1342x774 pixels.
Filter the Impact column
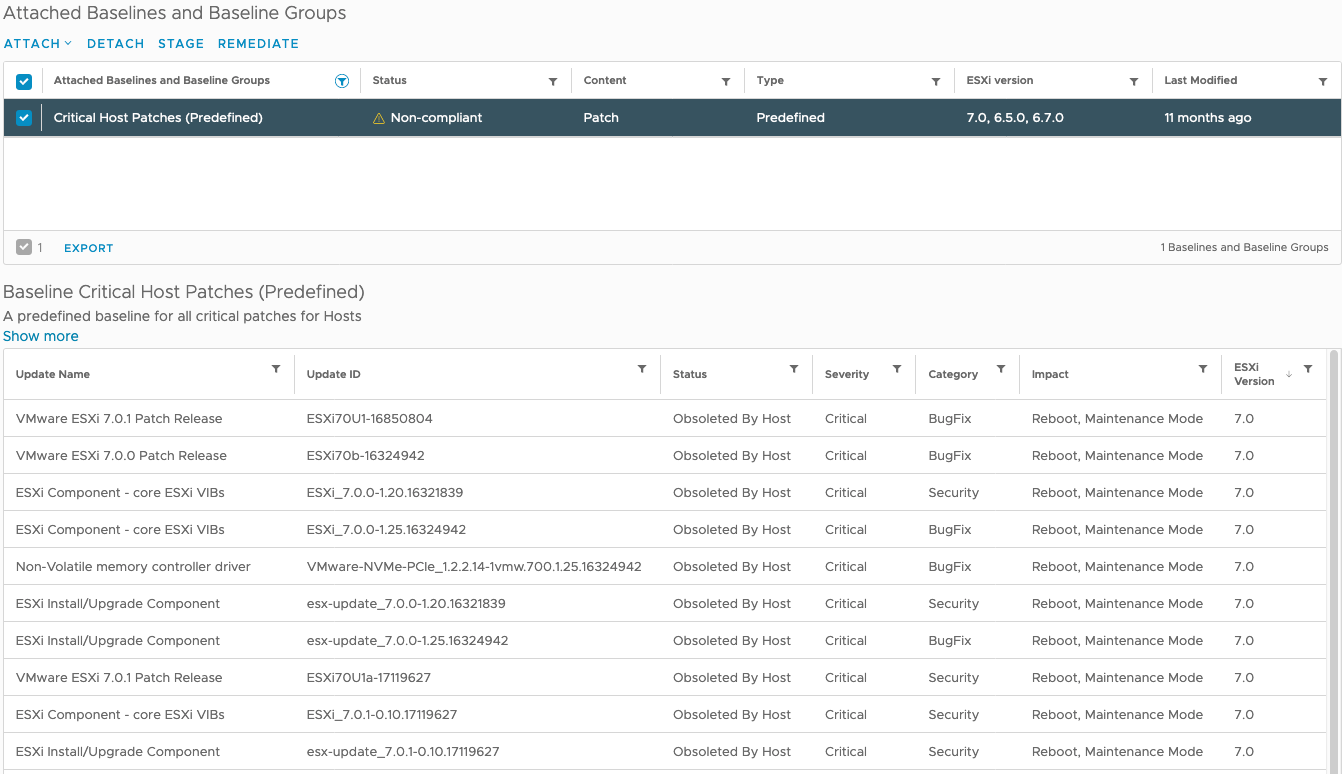(1203, 369)
